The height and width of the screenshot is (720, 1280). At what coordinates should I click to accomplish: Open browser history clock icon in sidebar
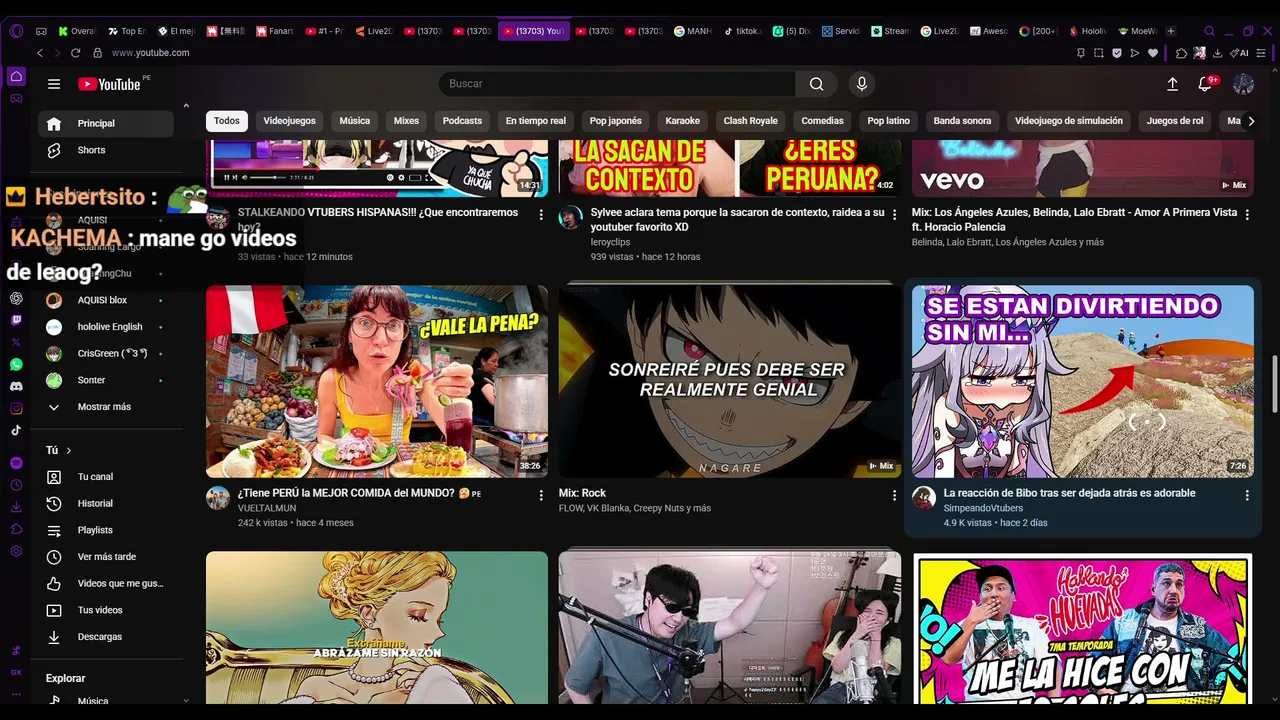[x=16, y=485]
